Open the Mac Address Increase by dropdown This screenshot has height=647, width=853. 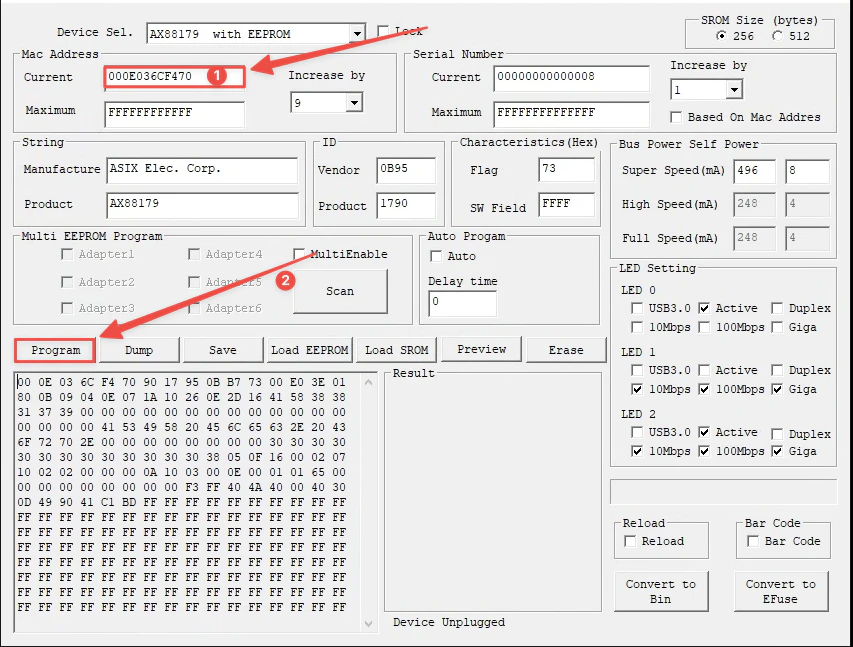click(354, 102)
